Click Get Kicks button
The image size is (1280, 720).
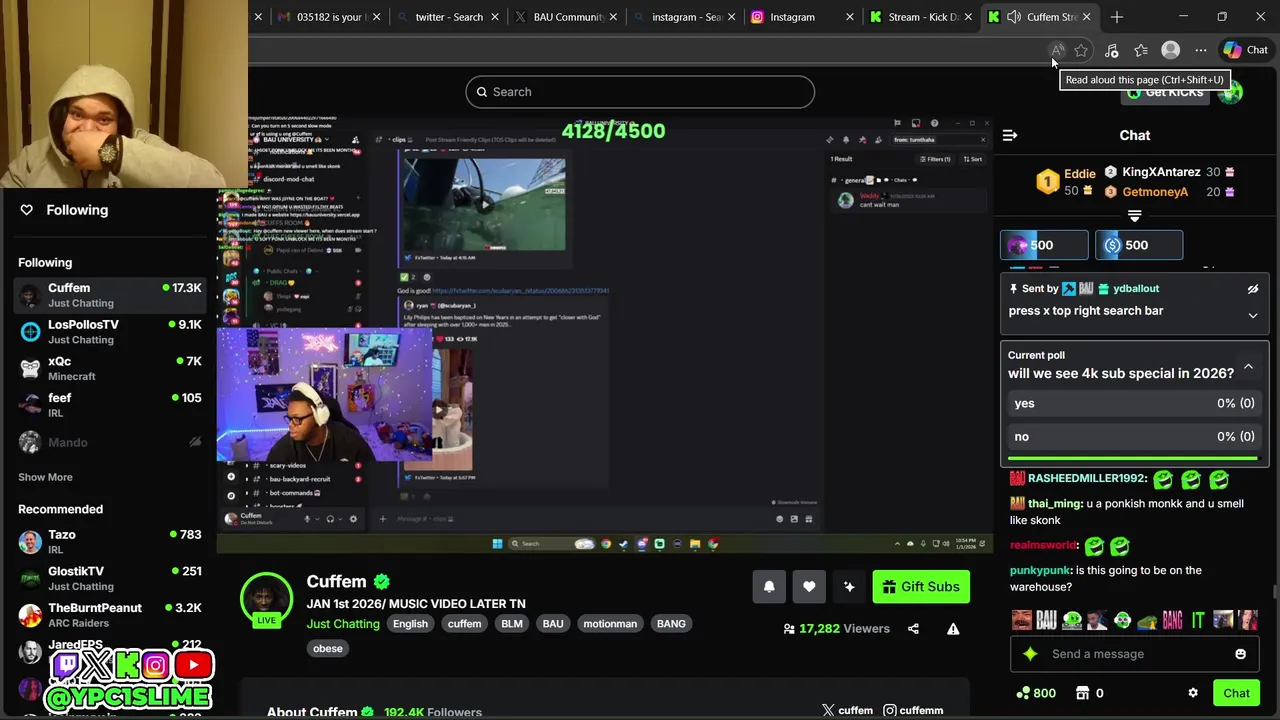click(x=1165, y=92)
